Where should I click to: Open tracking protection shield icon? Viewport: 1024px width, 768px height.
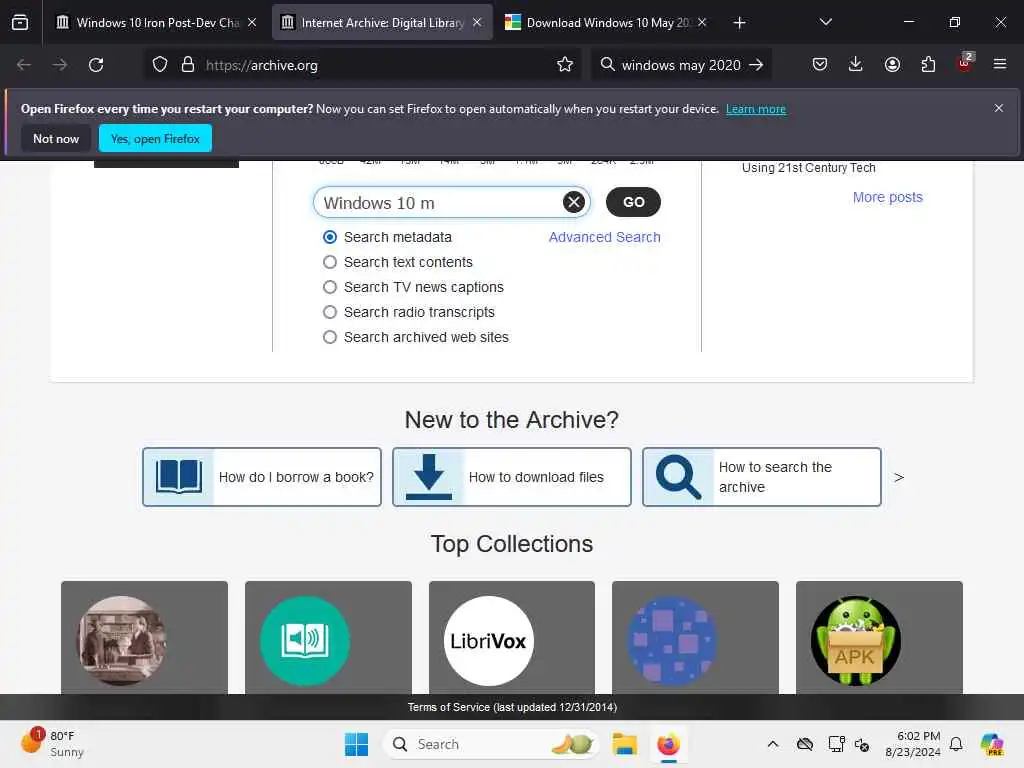point(160,65)
